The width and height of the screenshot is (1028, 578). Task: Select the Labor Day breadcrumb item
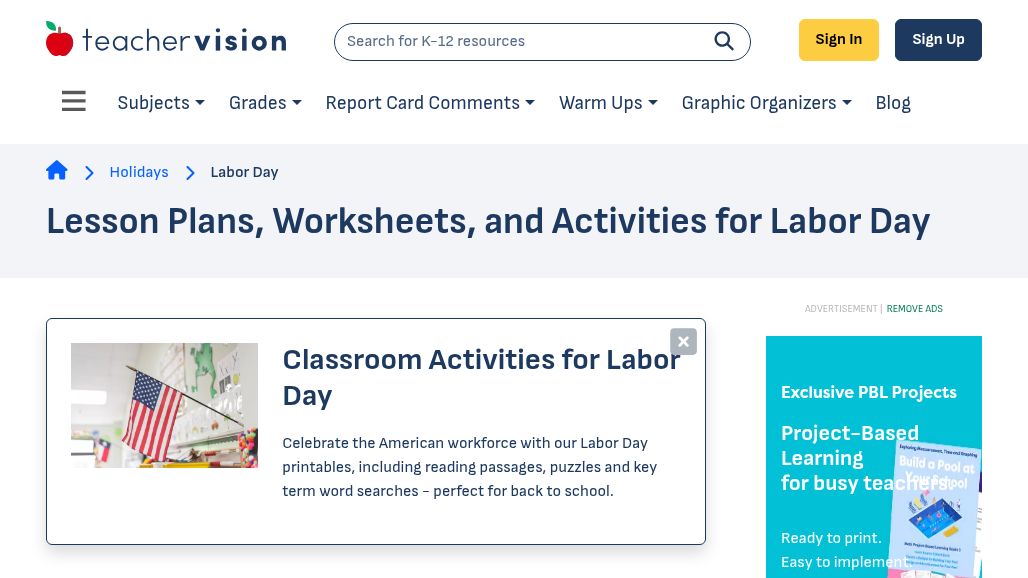(244, 172)
